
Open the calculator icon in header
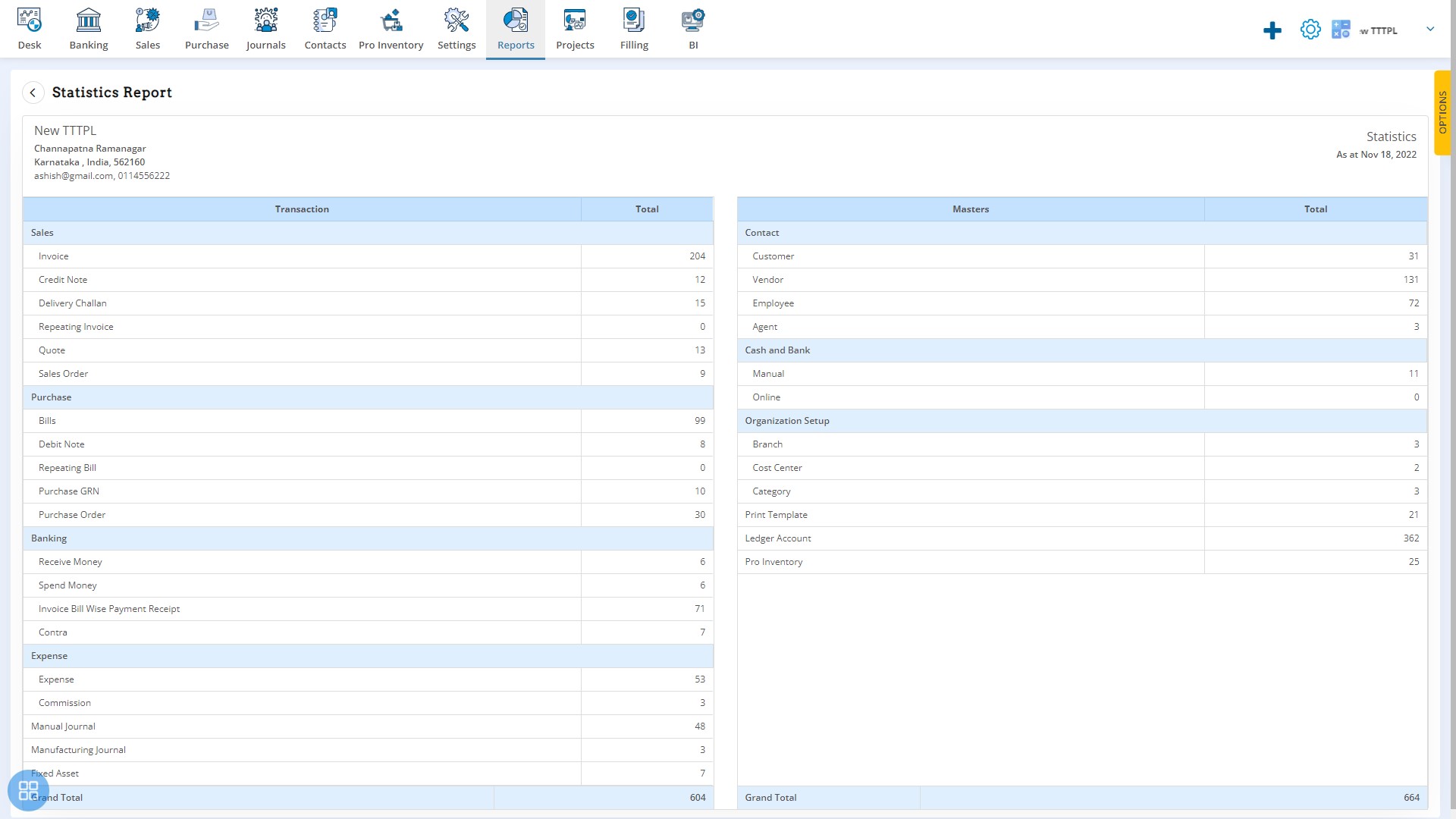click(1341, 30)
